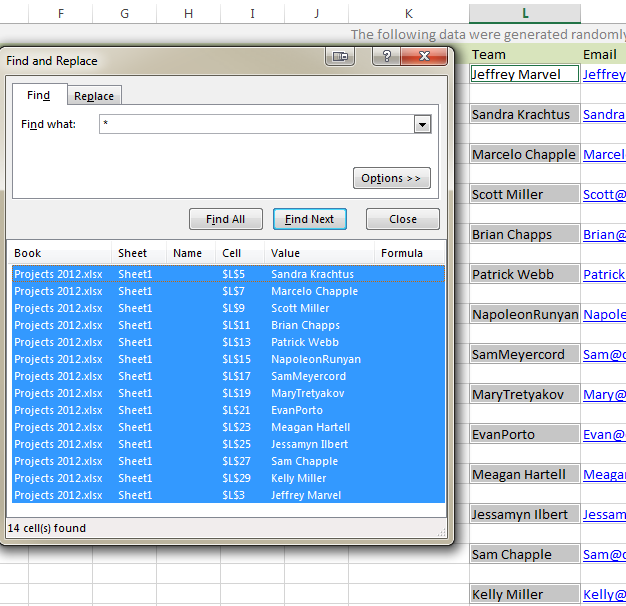The image size is (626, 606).
Task: Click the help question mark button in dialog
Action: pyautogui.click(x=386, y=57)
